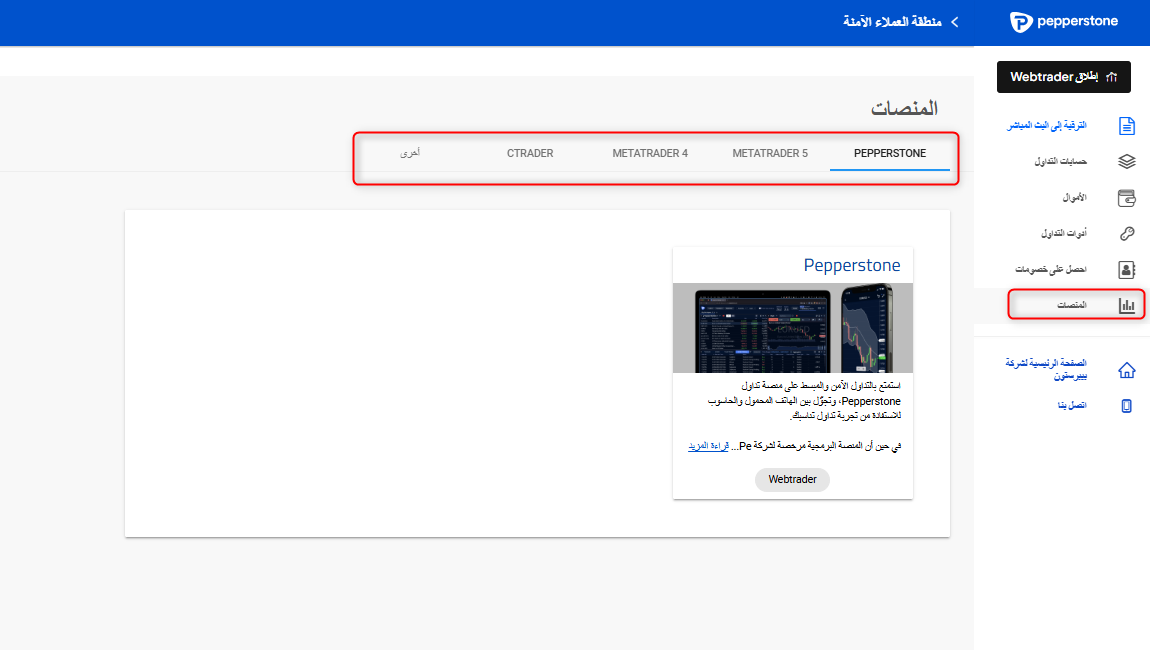
Task: Click the back chevron beside secure client area
Action: coord(955,22)
